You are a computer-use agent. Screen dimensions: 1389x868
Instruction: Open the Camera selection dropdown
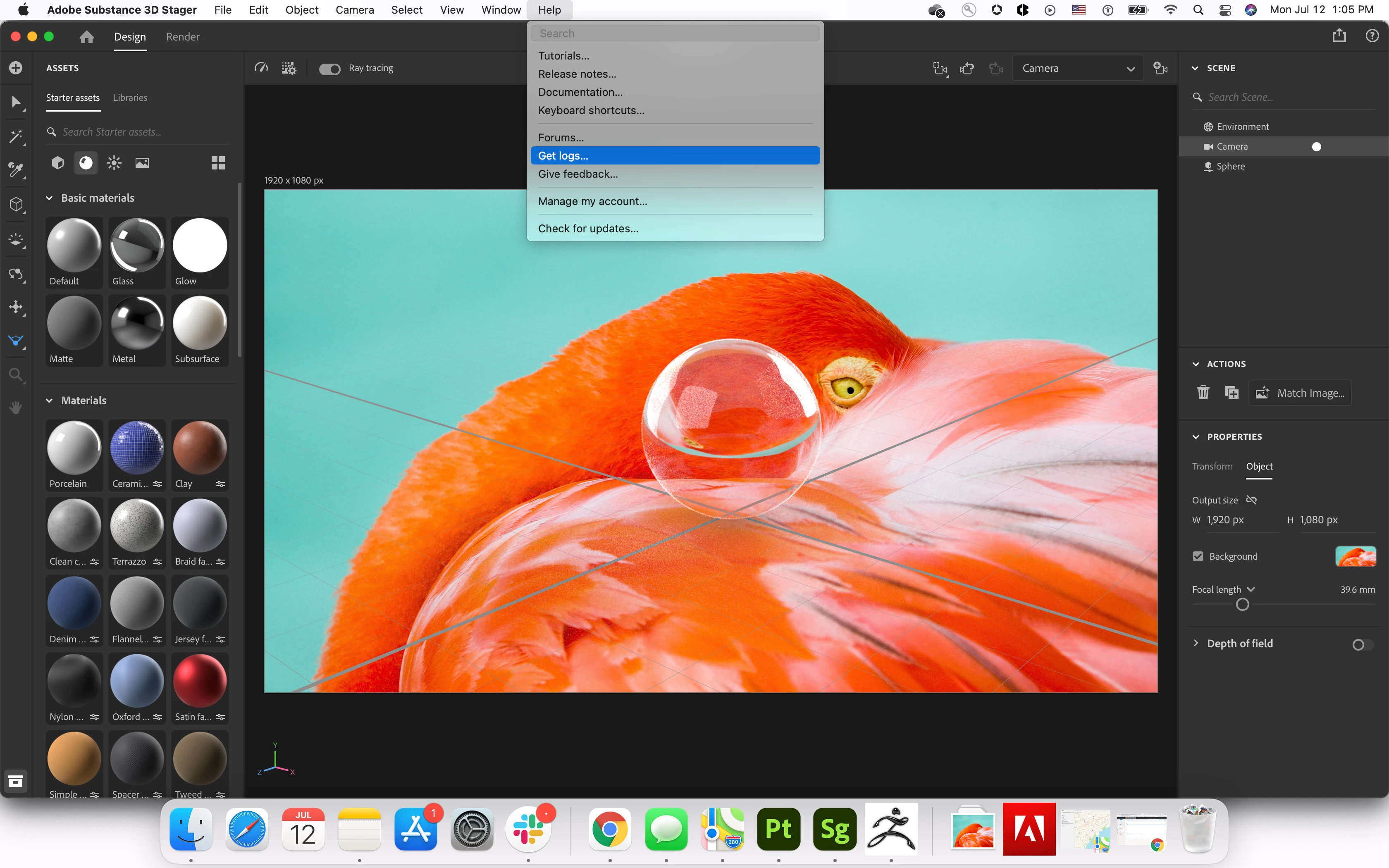[x=1077, y=68]
